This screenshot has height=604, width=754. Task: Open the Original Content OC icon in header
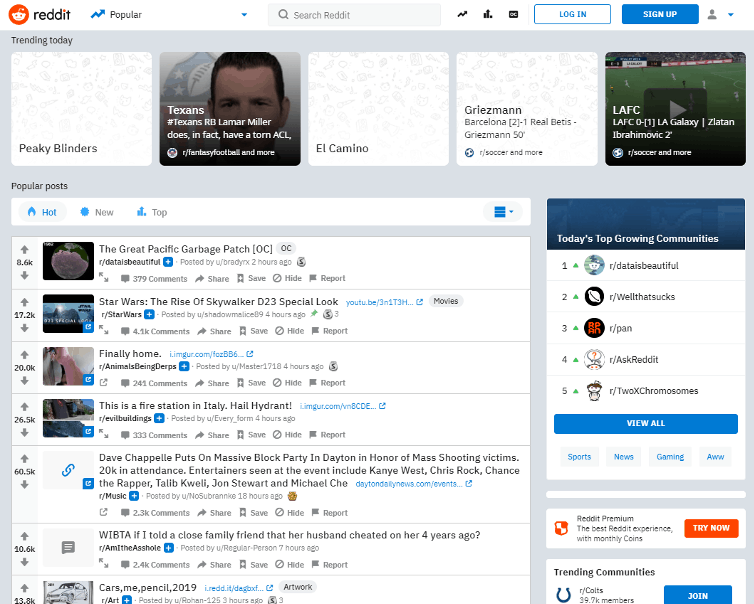513,14
